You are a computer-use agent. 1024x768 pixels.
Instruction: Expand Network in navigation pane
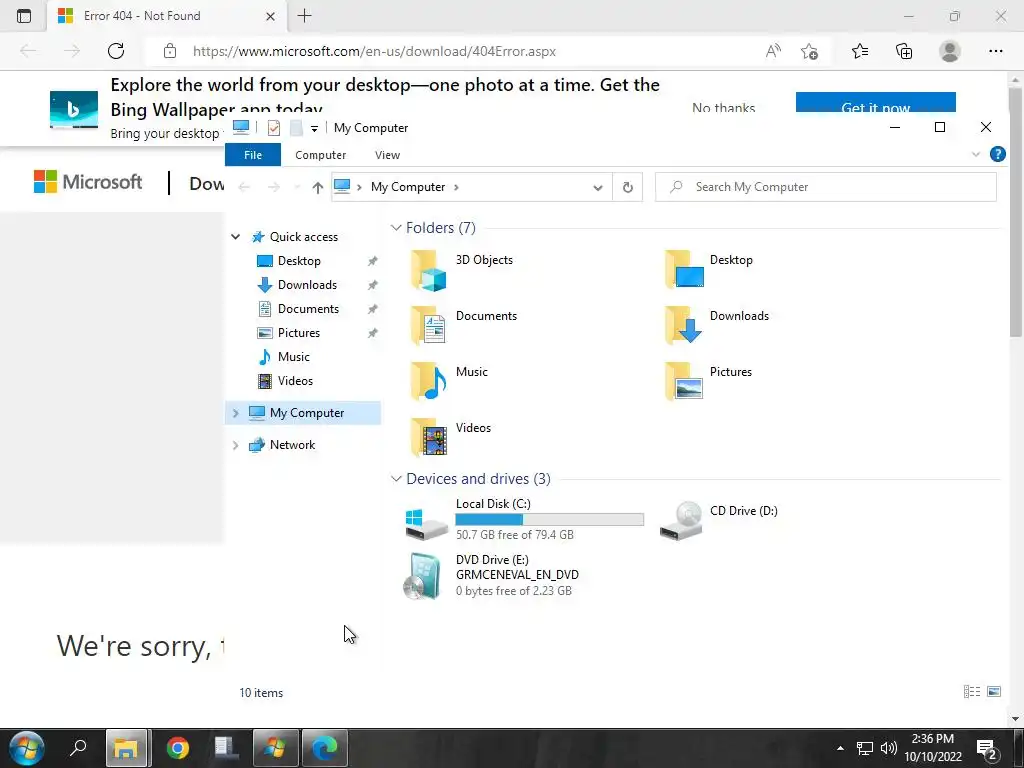[x=236, y=445]
